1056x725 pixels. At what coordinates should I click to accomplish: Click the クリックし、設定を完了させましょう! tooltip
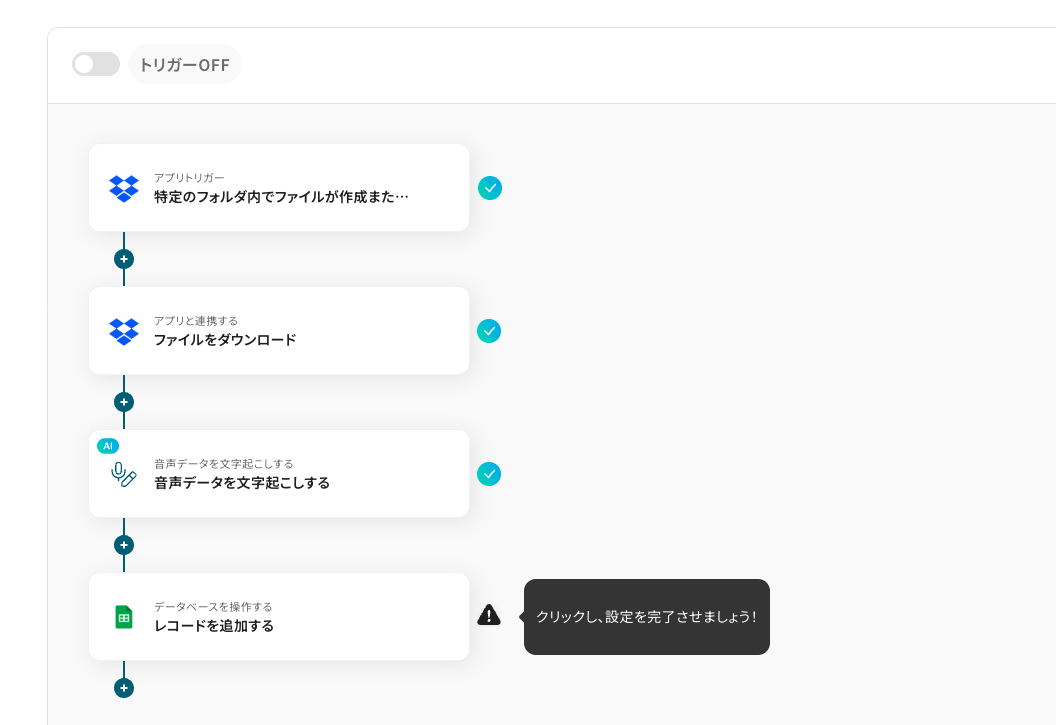647,617
